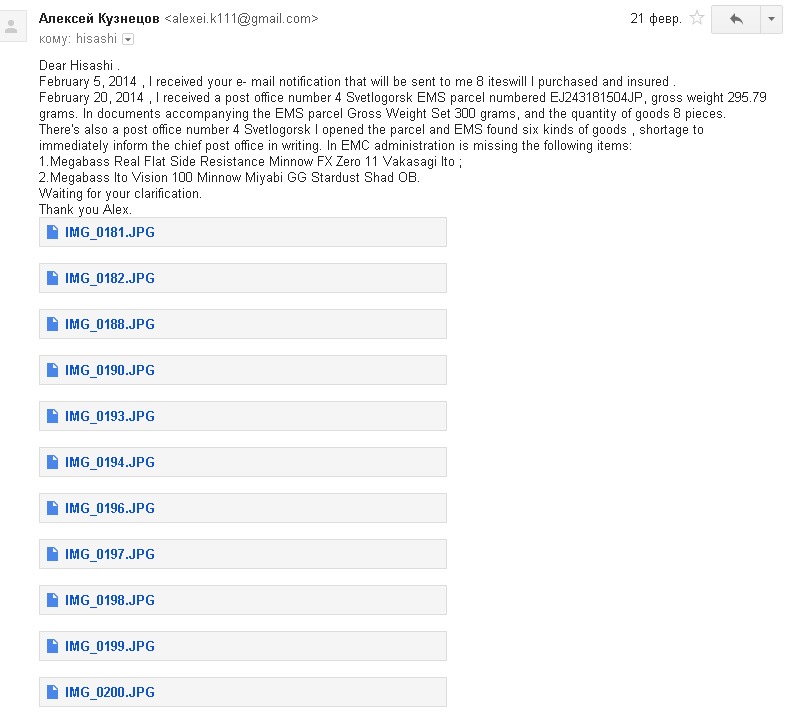Click the file icon for IMG_0188.JPG

pos(52,324)
